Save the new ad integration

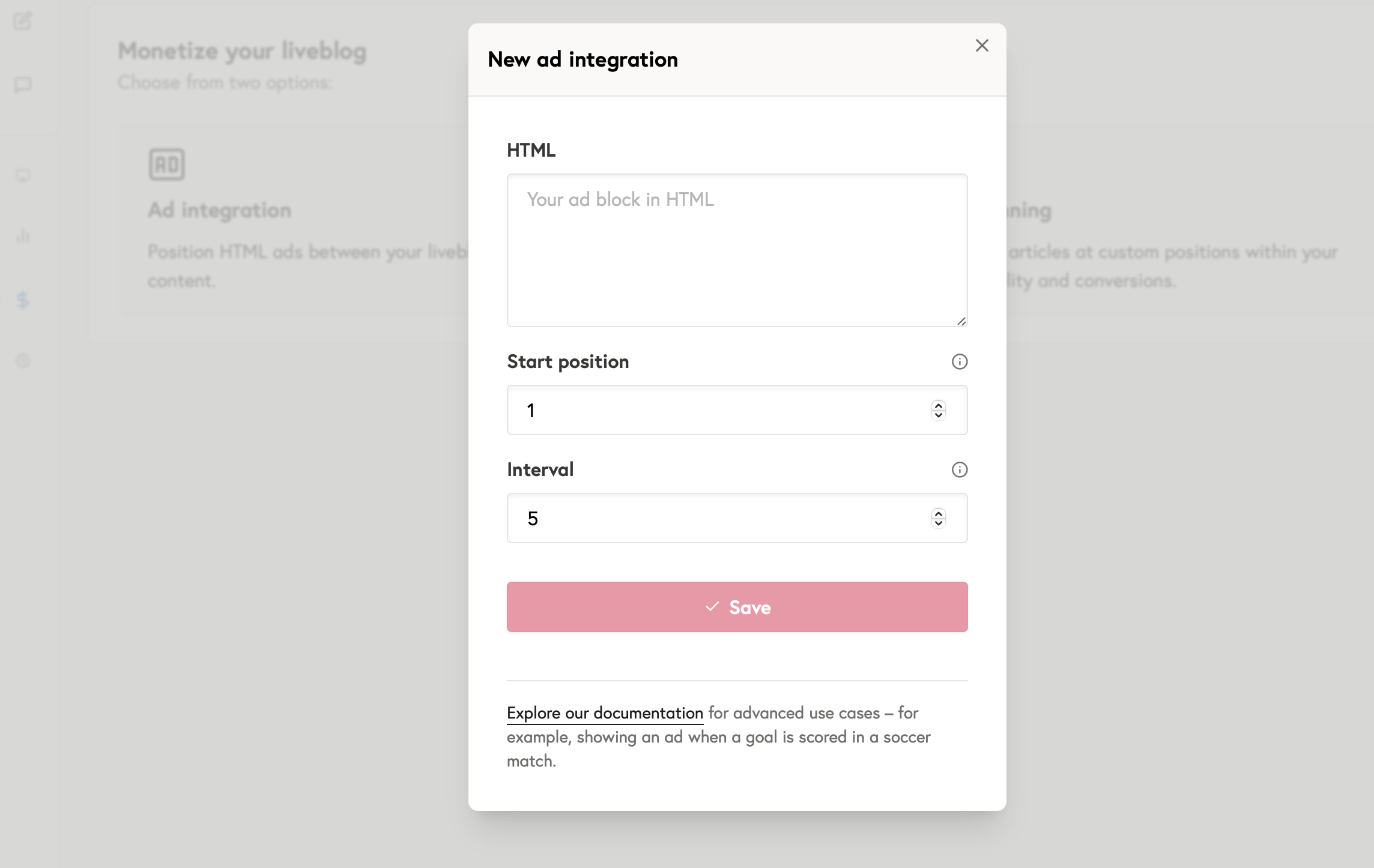pos(737,607)
